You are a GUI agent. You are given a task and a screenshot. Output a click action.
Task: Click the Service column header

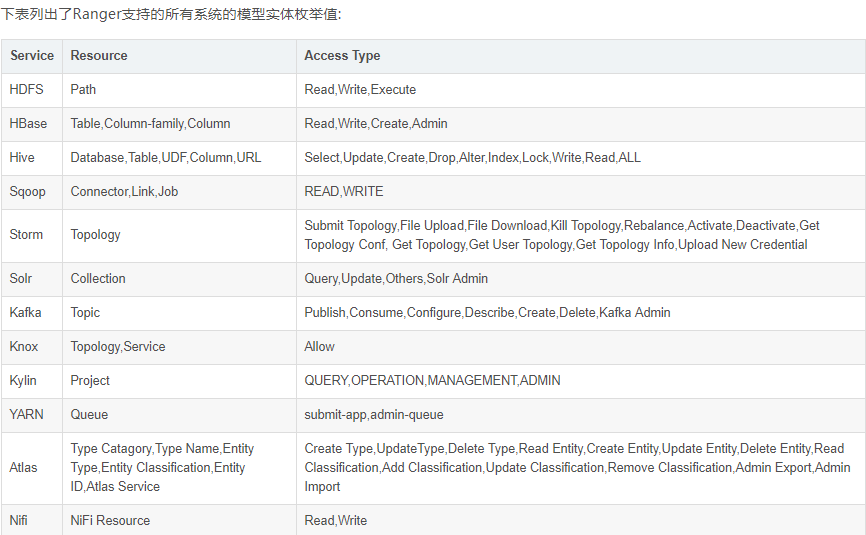[32, 56]
